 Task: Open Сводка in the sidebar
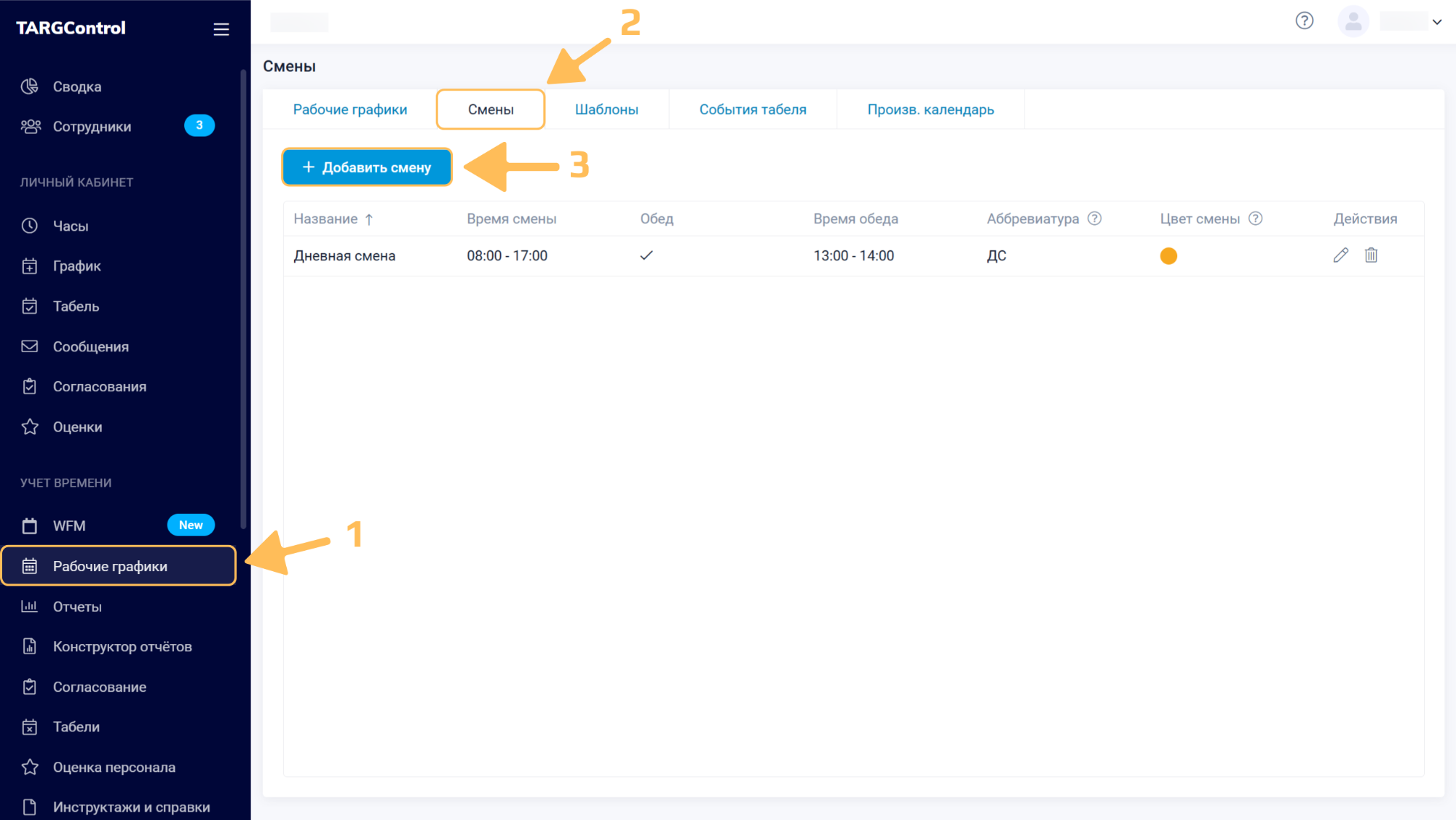(x=76, y=87)
